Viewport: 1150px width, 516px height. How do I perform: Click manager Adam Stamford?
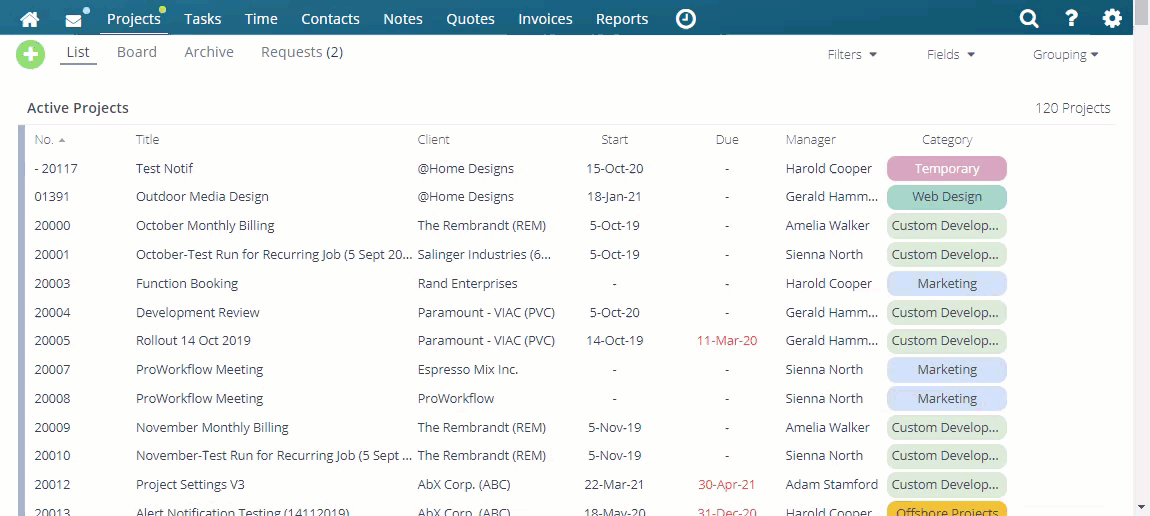[832, 484]
